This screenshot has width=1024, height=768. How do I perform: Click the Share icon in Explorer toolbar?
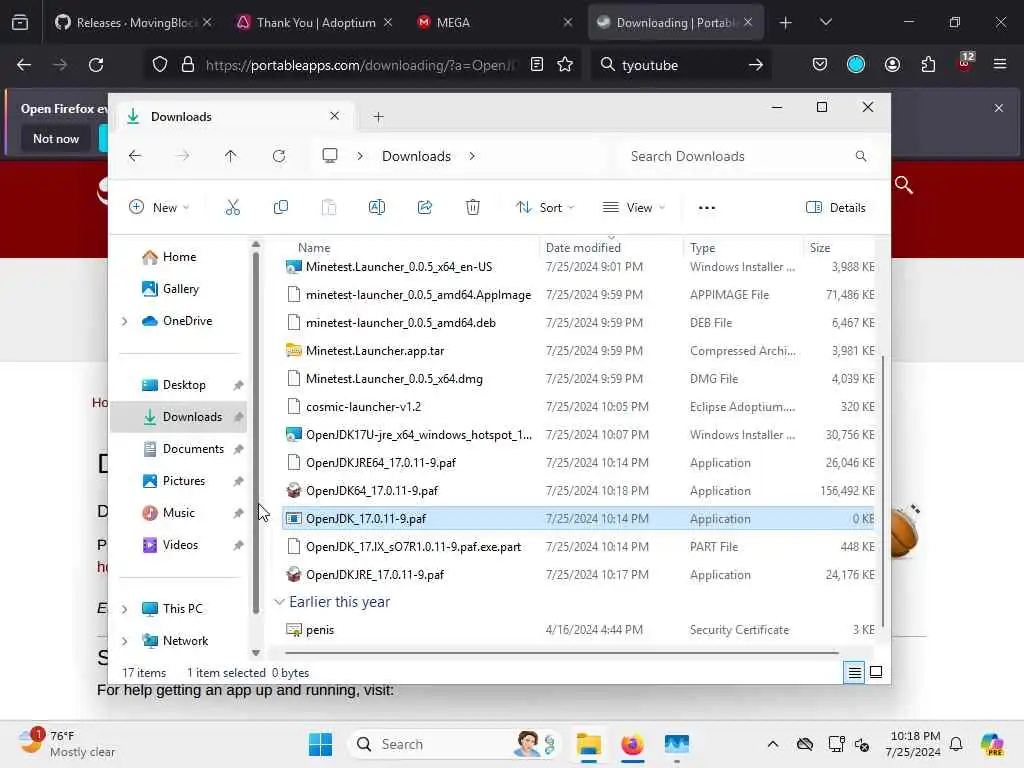(424, 208)
